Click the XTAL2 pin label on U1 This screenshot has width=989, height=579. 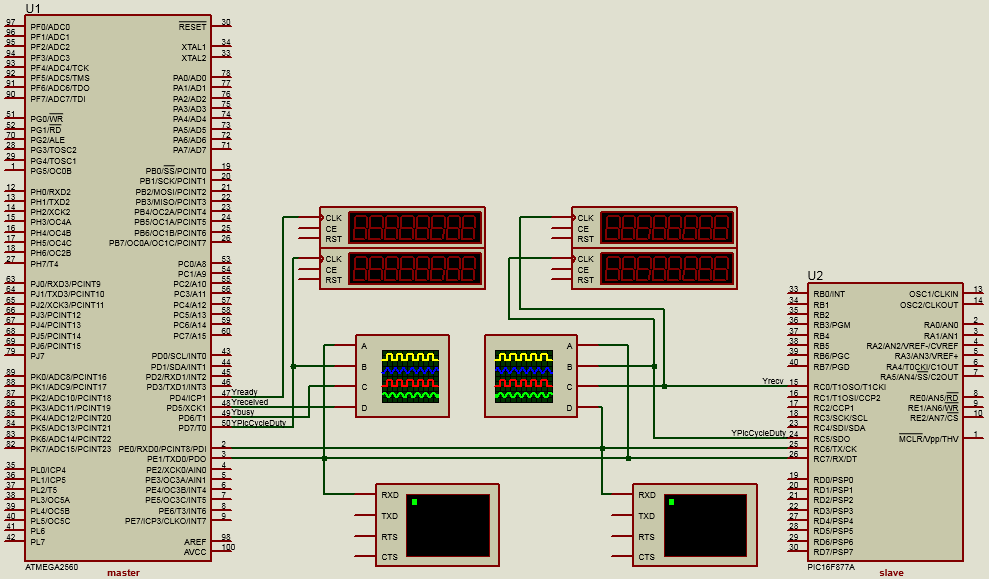(194, 58)
